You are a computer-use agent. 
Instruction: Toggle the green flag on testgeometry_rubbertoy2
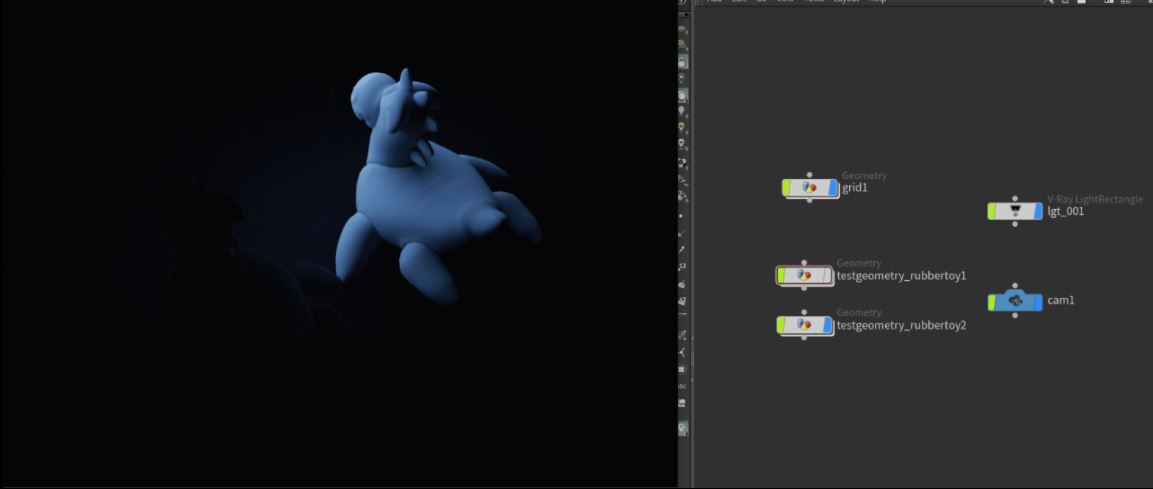coord(781,325)
